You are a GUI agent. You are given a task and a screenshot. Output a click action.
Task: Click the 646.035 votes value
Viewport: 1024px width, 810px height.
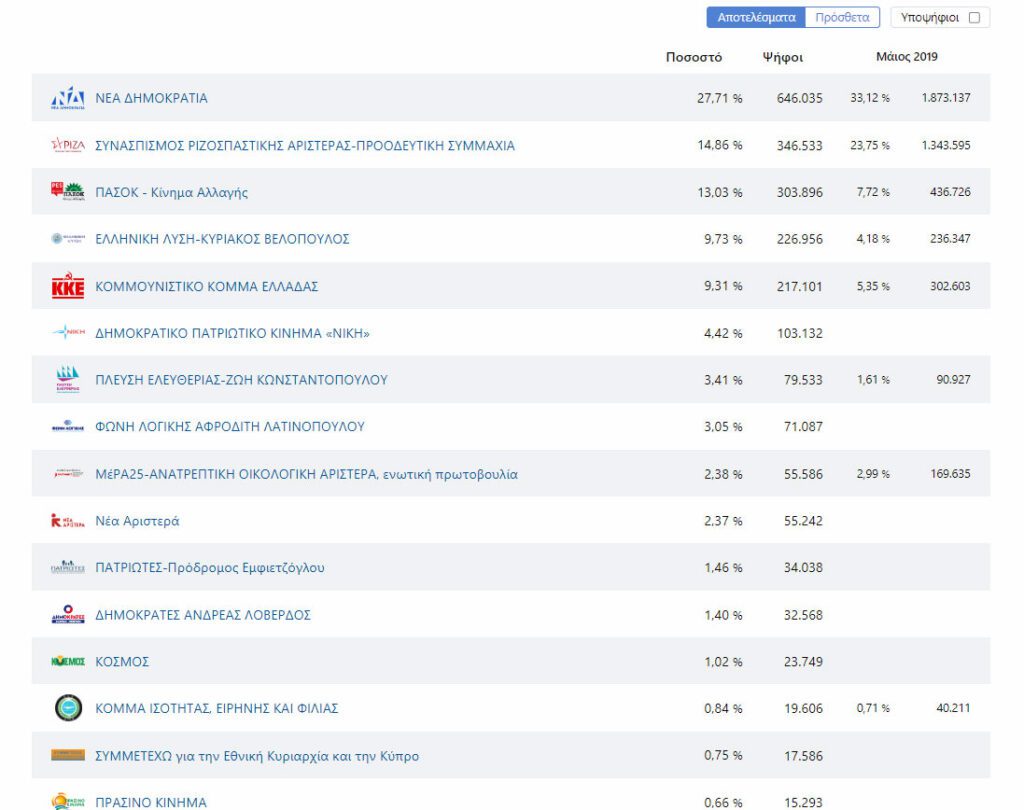799,99
